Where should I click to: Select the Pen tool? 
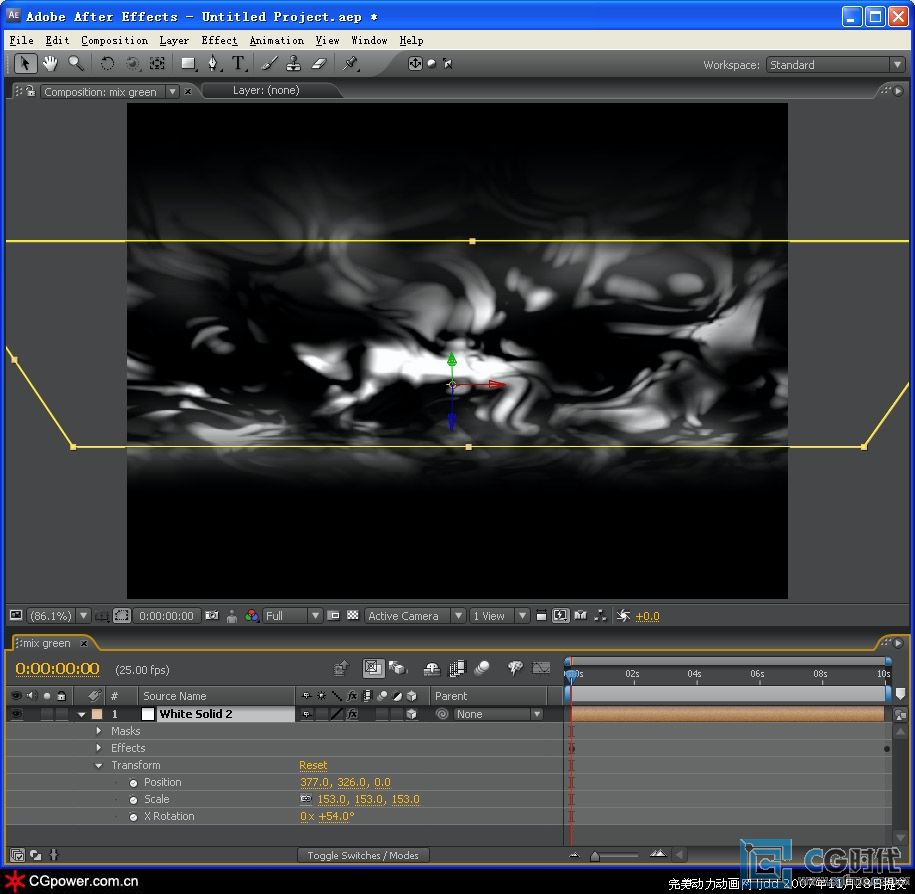[214, 63]
